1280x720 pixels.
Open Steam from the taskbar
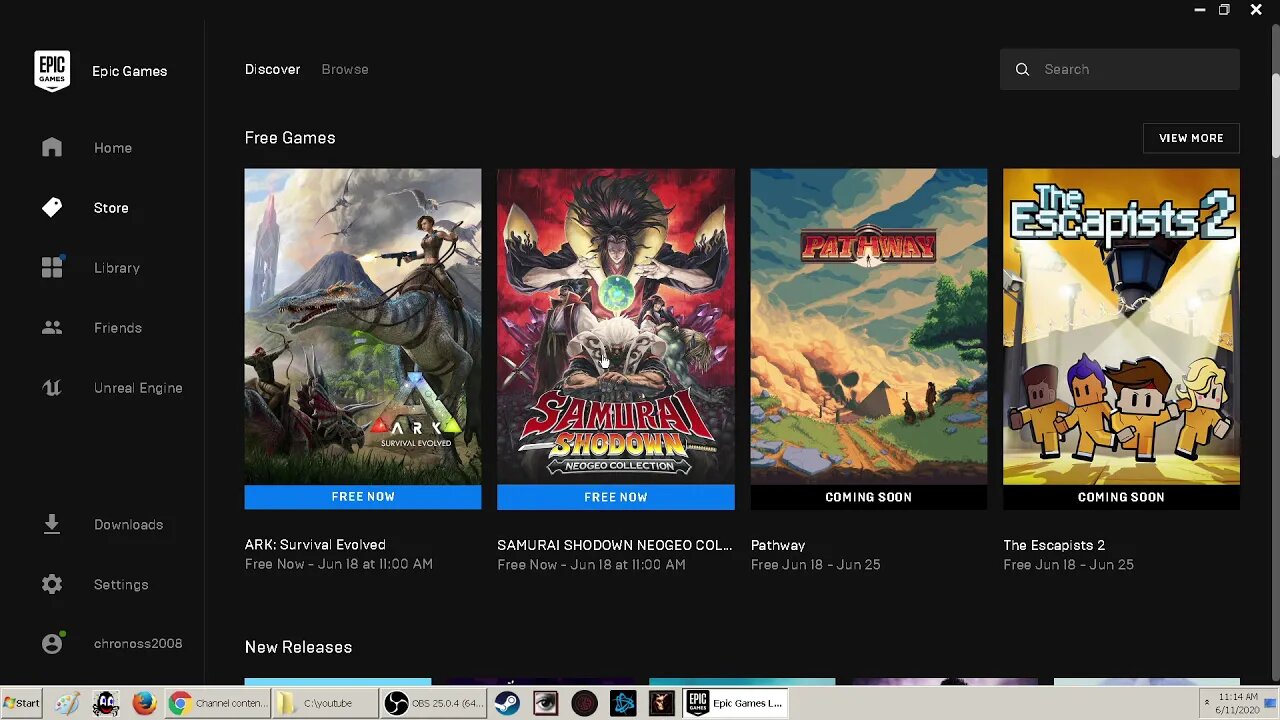click(x=507, y=703)
